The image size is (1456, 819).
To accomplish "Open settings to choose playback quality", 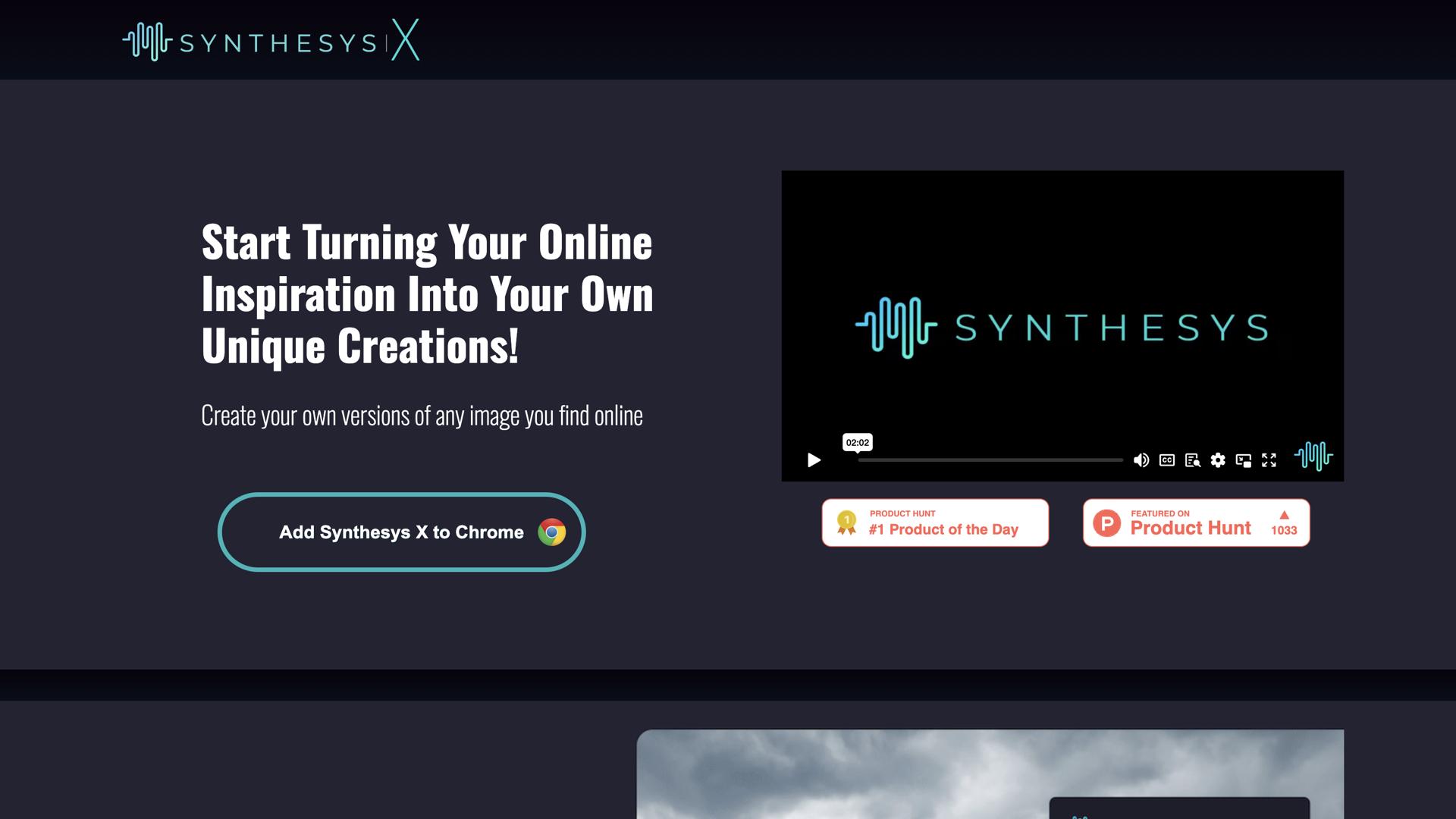I will pyautogui.click(x=1218, y=460).
